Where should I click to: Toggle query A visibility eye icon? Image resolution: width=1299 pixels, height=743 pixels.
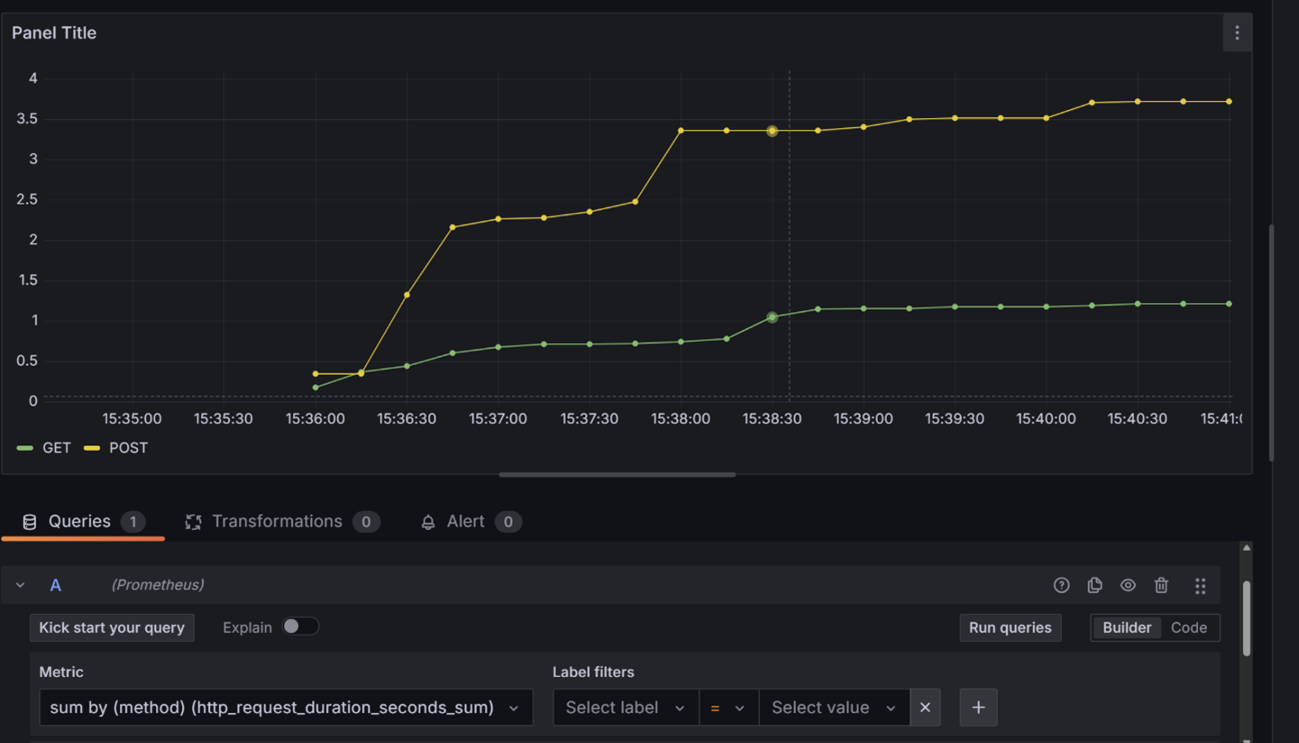(x=1128, y=585)
